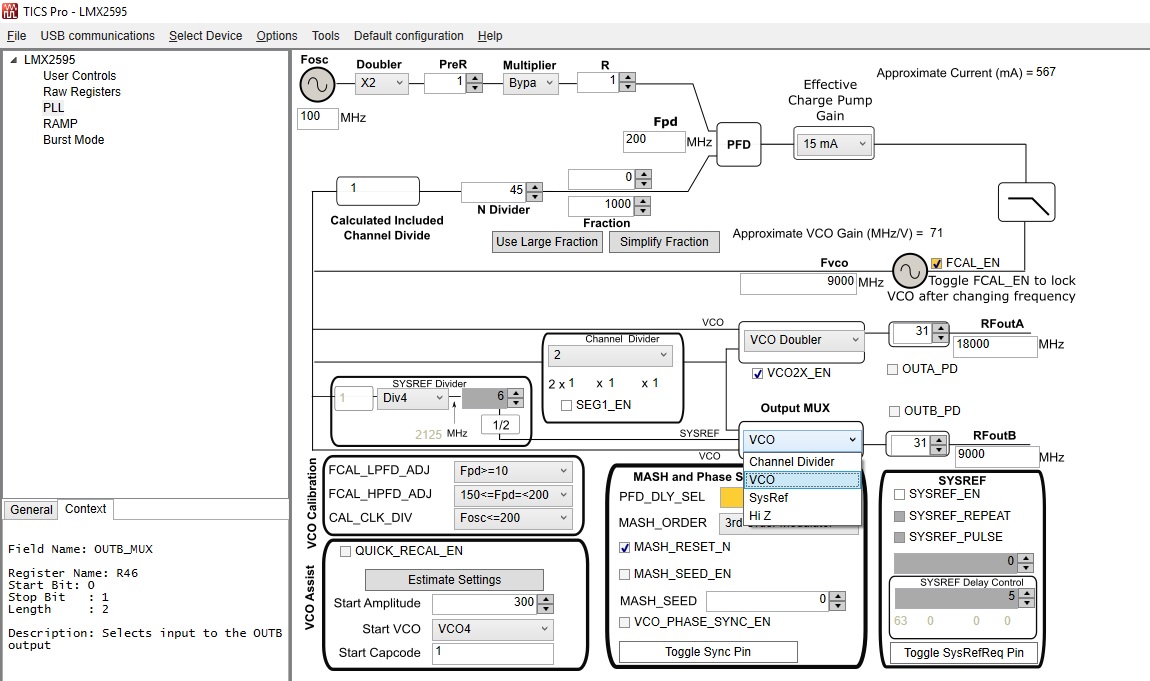Open Default configuration menu
Image resolution: width=1150 pixels, height=681 pixels.
(x=409, y=36)
